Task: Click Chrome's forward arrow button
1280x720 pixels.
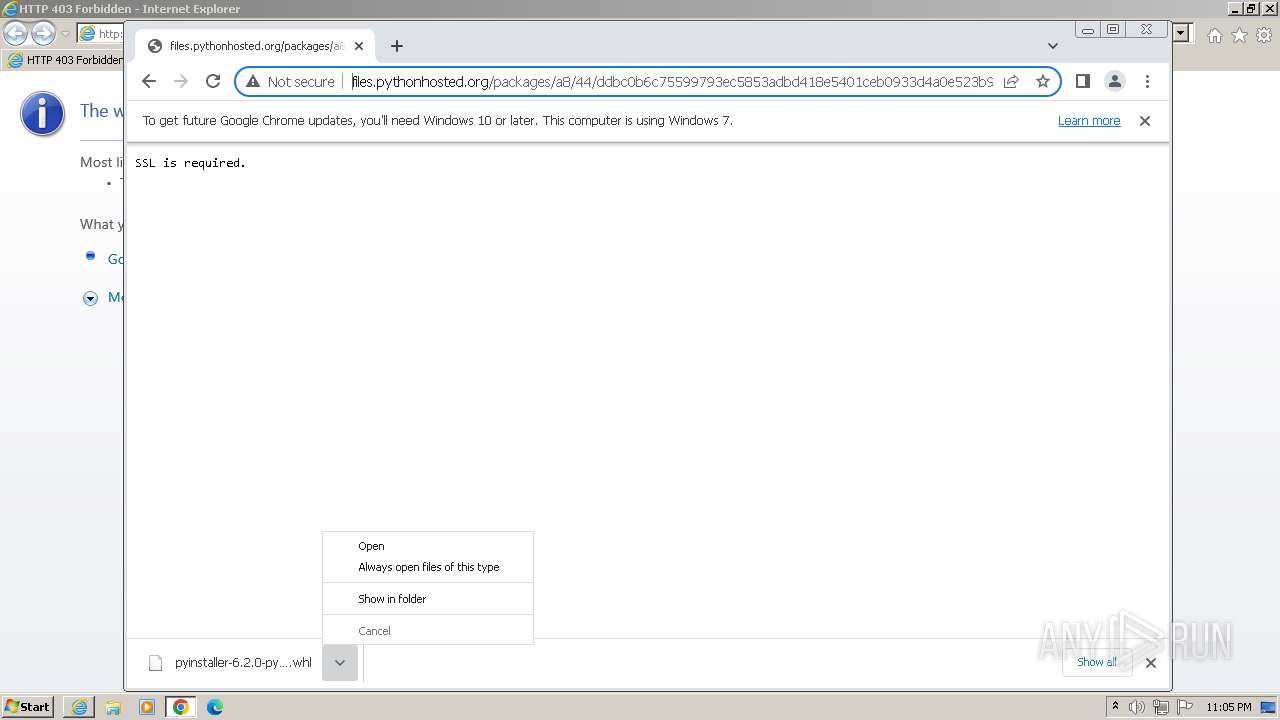Action: pyautogui.click(x=181, y=82)
